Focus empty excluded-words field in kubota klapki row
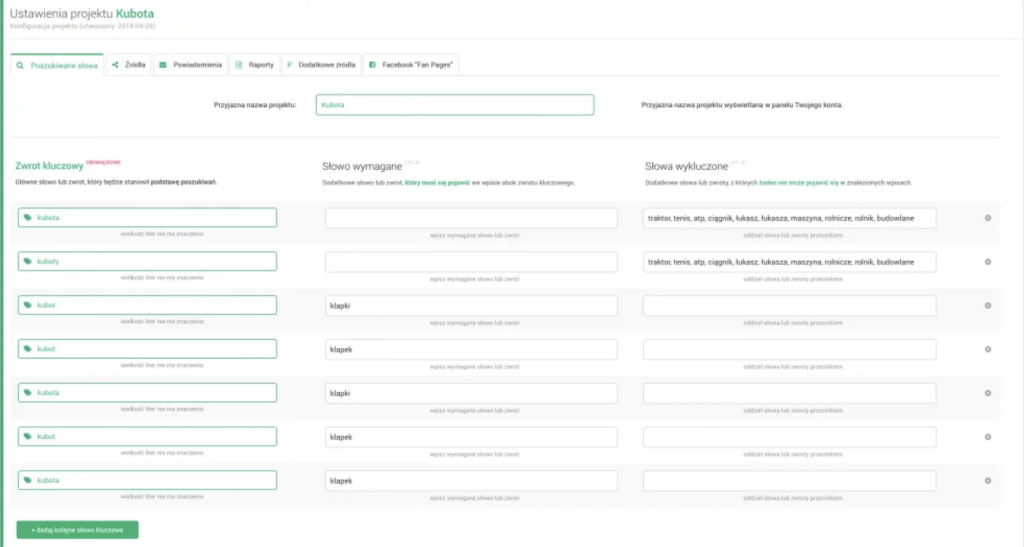 (x=790, y=393)
